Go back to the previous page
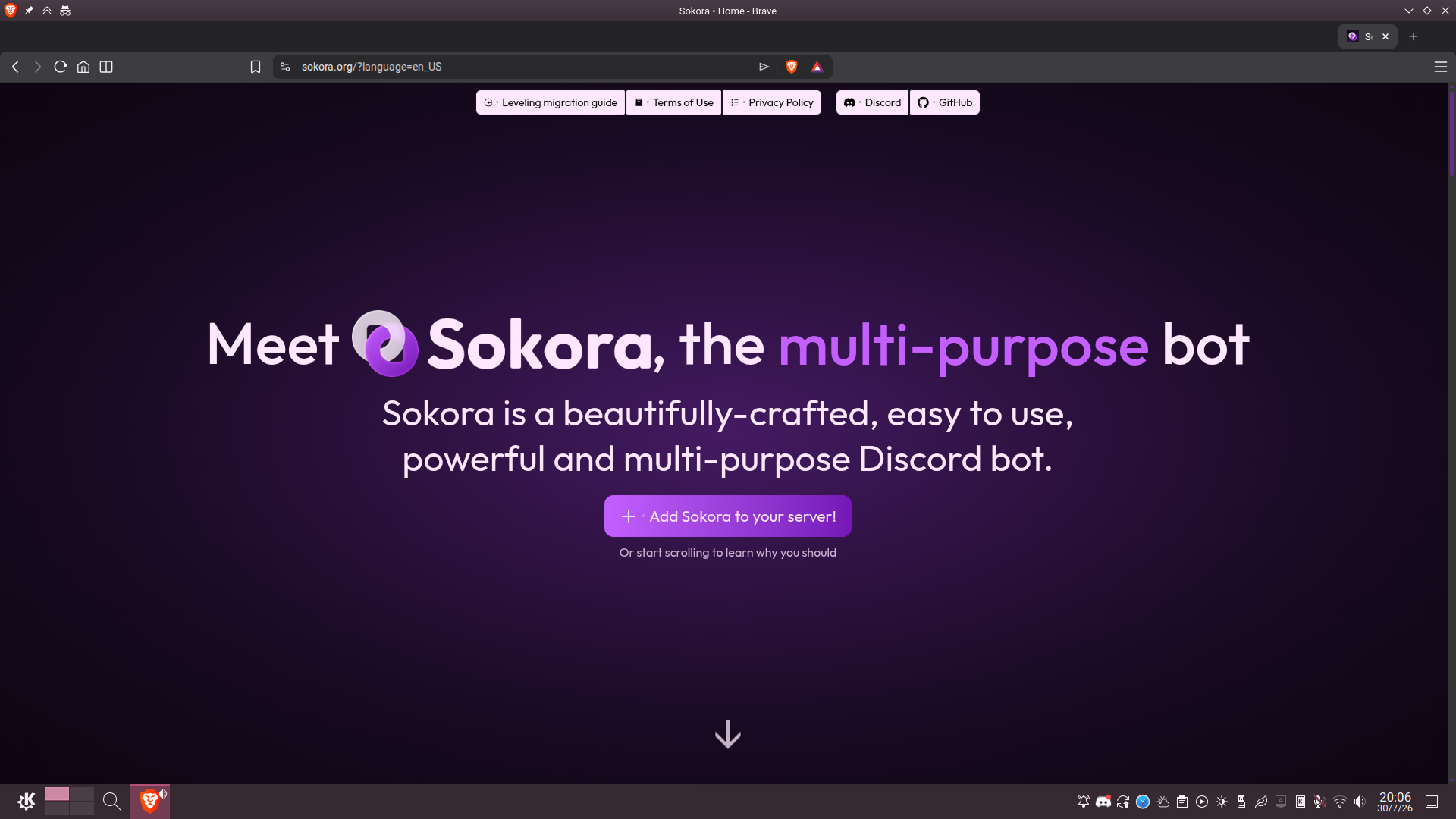 click(x=15, y=67)
